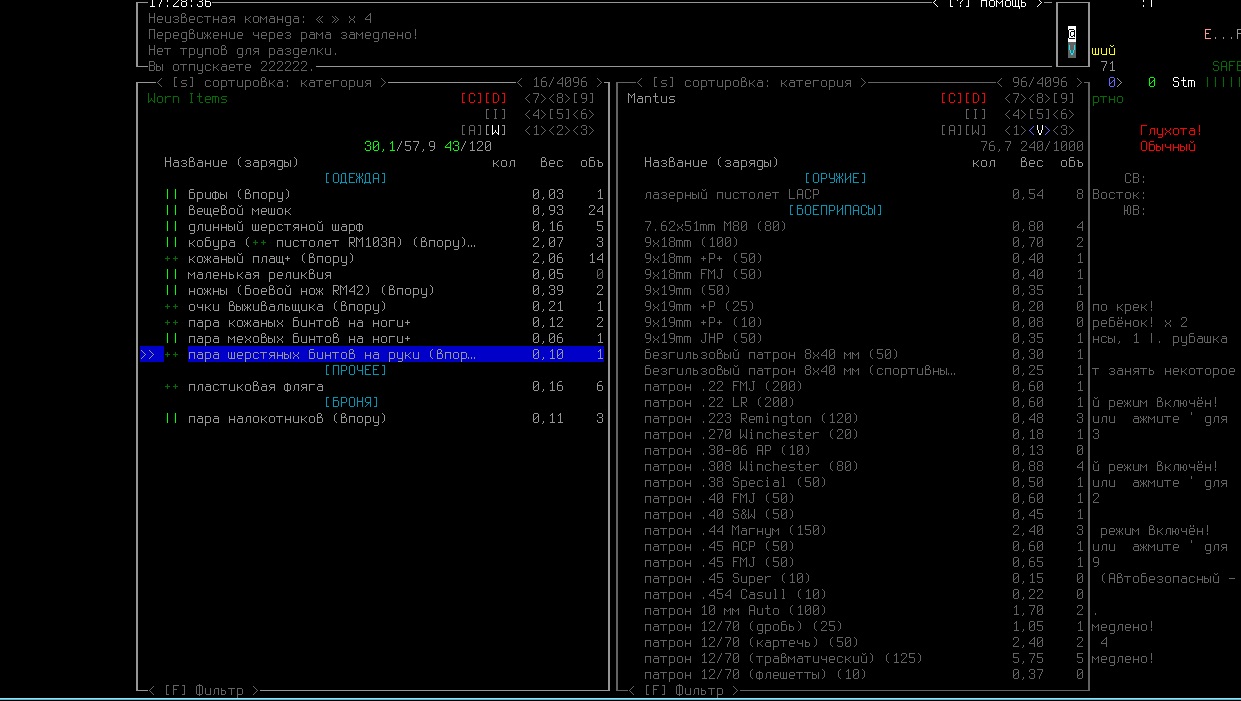This screenshot has width=1241, height=701.
Task: Choose <7> tile in Worn Items panel
Action: [536, 99]
